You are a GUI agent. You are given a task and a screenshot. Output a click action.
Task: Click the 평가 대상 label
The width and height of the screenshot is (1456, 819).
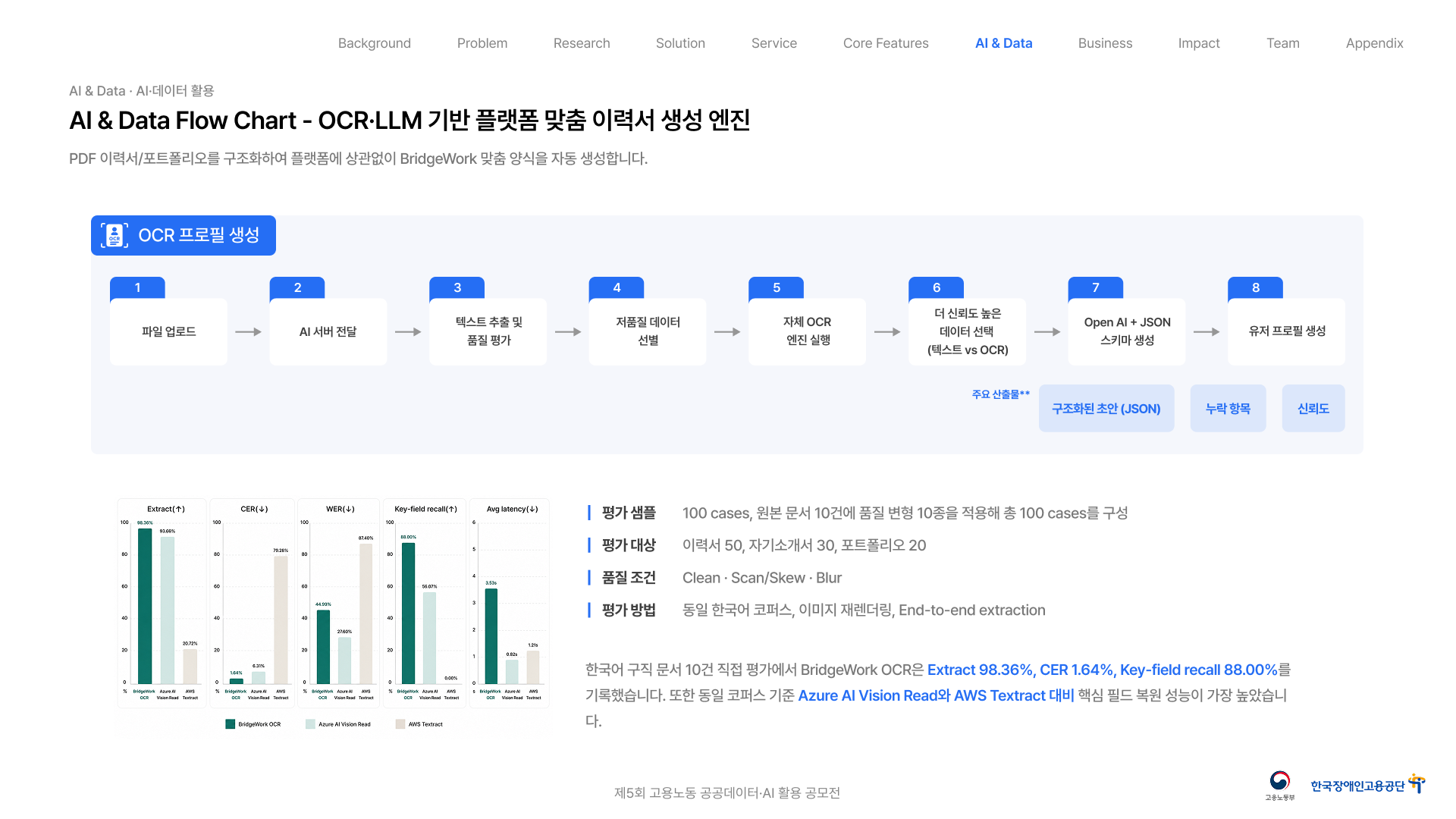click(629, 545)
